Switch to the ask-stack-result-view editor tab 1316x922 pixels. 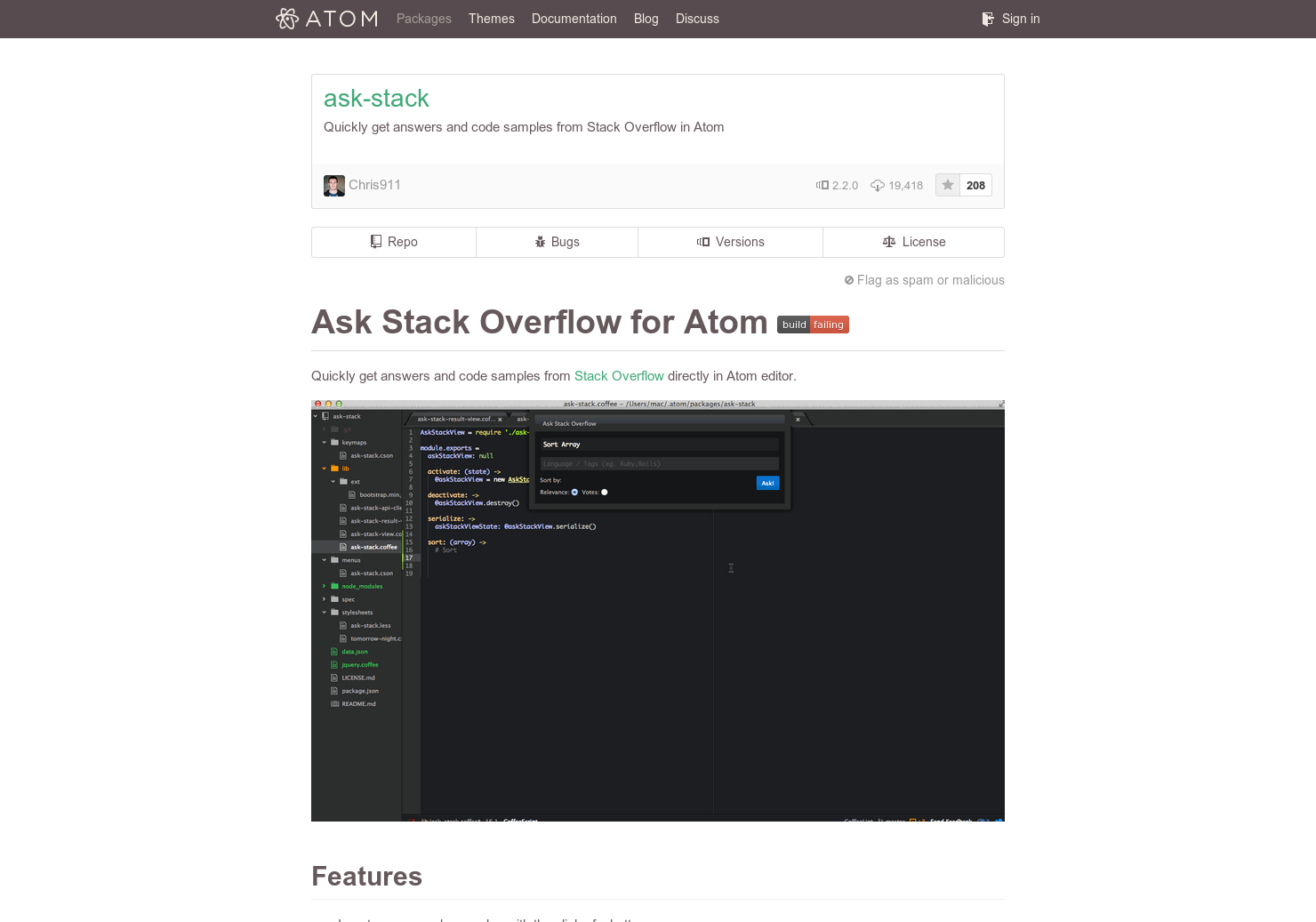click(x=456, y=419)
